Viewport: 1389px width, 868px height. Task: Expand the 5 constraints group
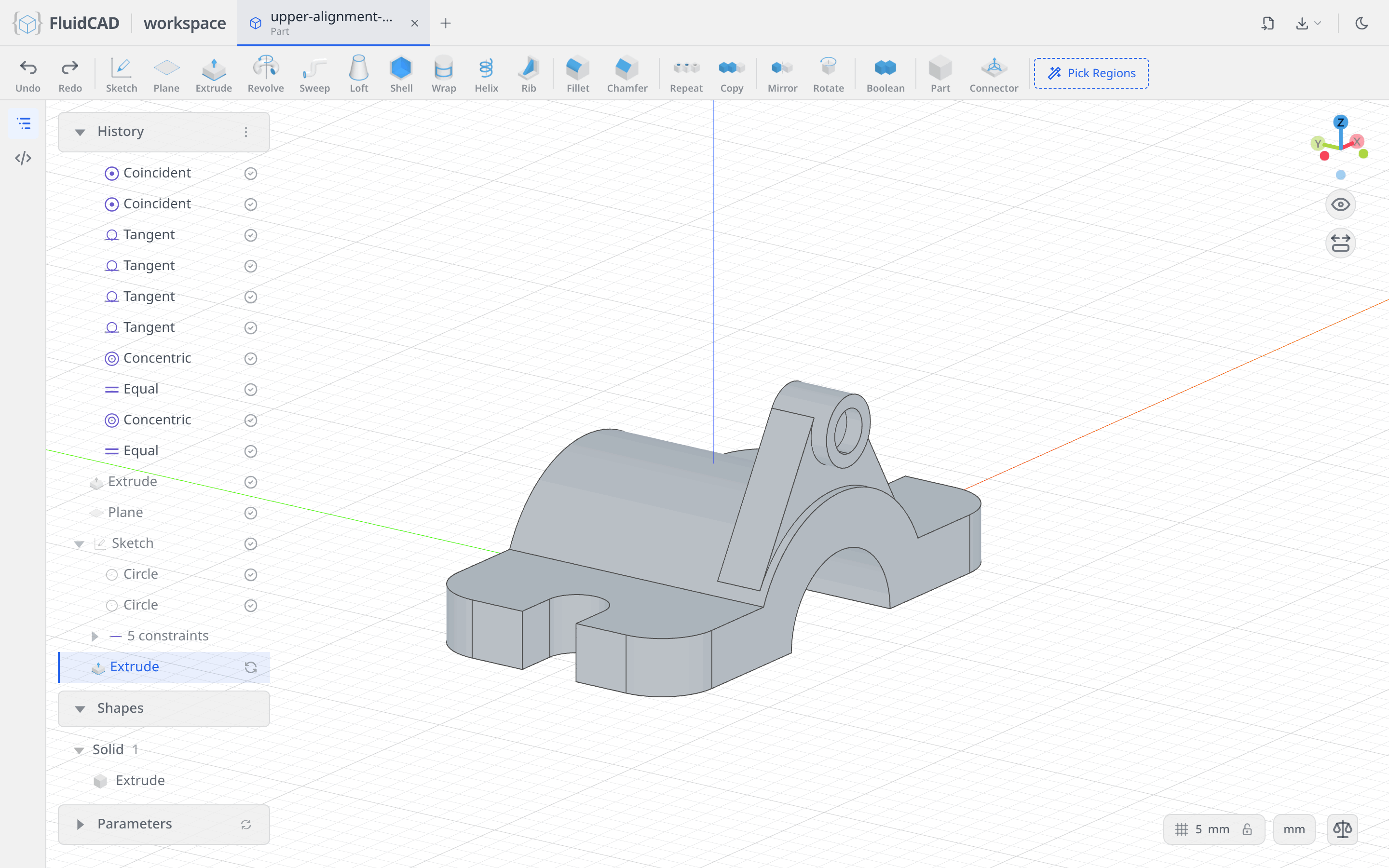pos(95,636)
